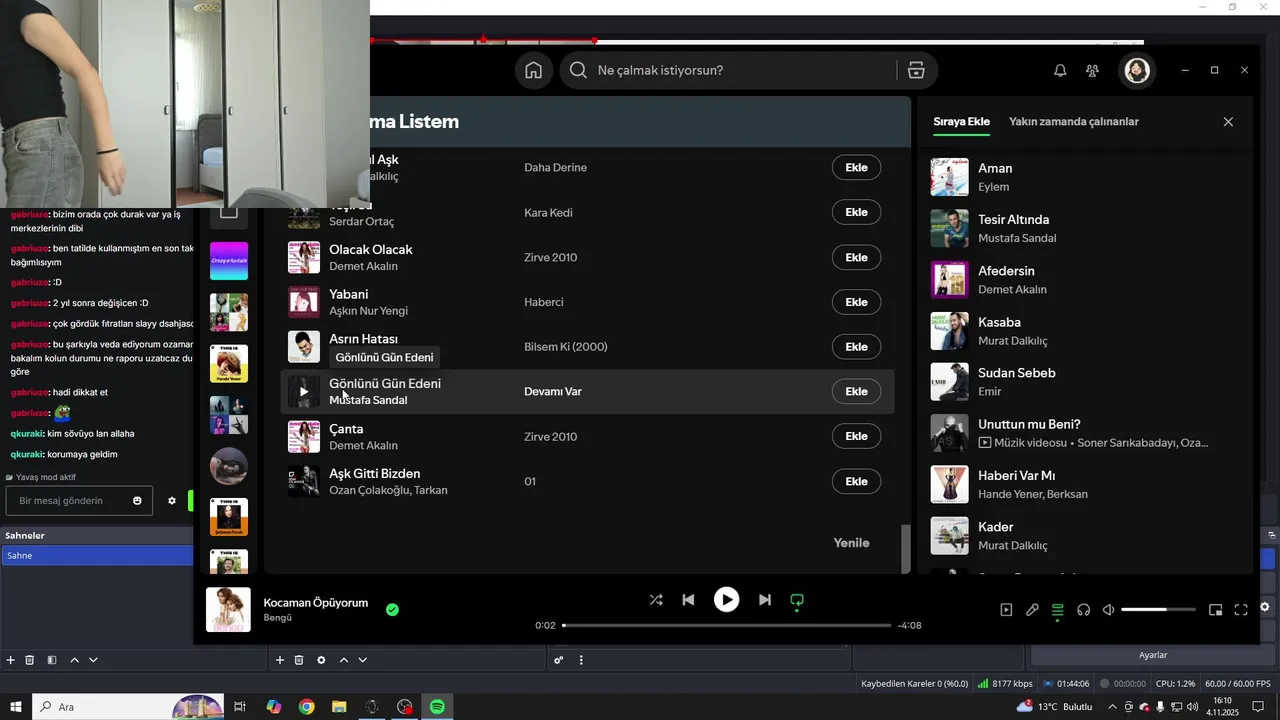Click Yenile to refresh recommendations
Image resolution: width=1280 pixels, height=720 pixels.
[852, 543]
